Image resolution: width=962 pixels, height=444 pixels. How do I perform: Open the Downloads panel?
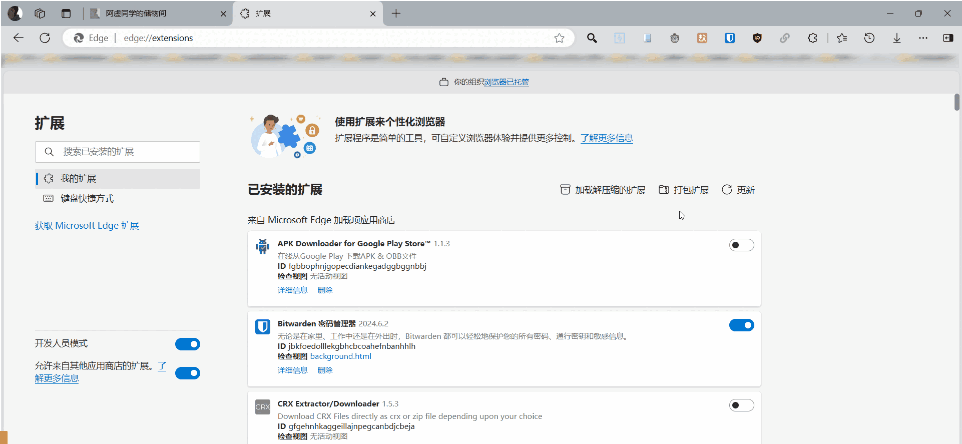[x=895, y=38]
